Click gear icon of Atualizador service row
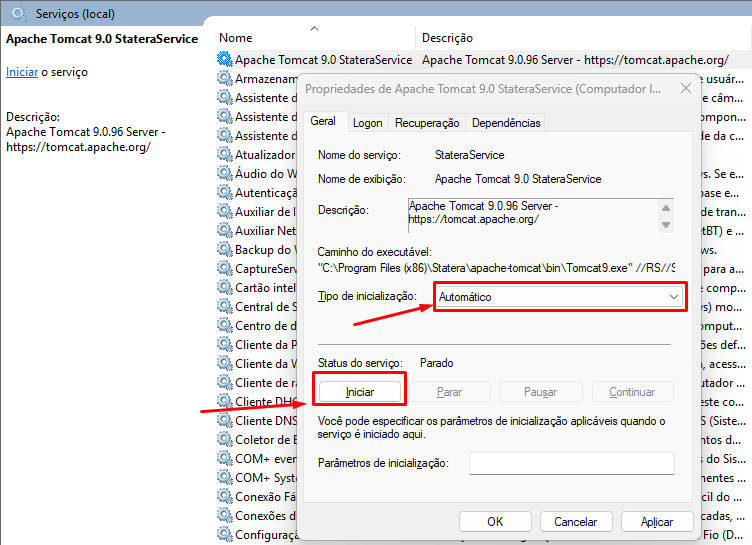752x545 pixels. tap(224, 154)
